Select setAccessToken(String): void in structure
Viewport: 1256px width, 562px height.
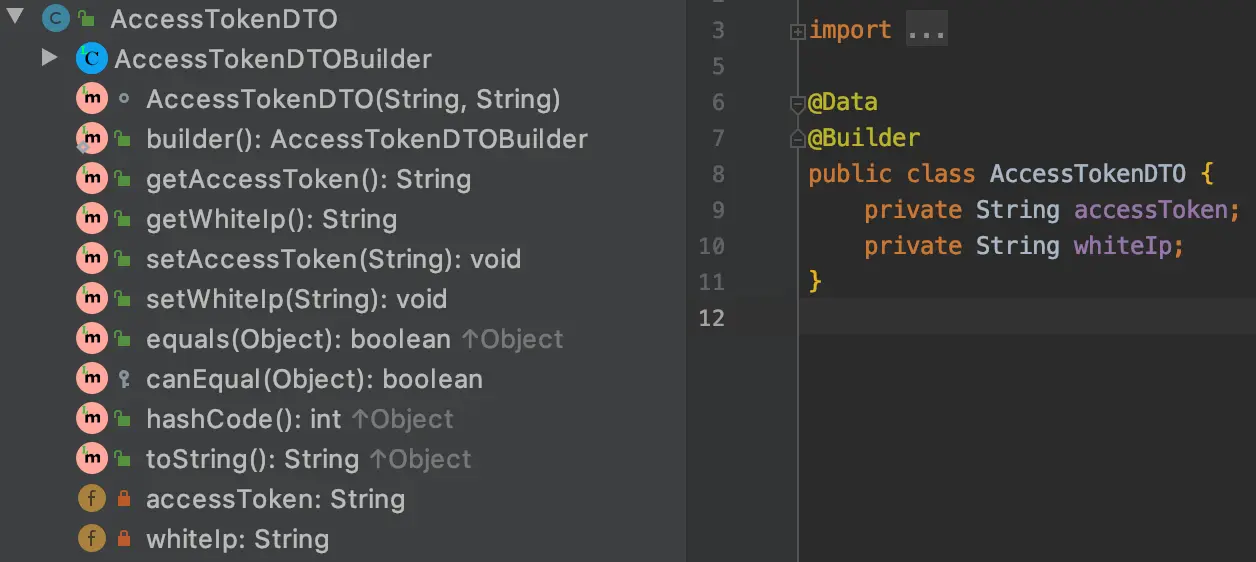coord(333,259)
